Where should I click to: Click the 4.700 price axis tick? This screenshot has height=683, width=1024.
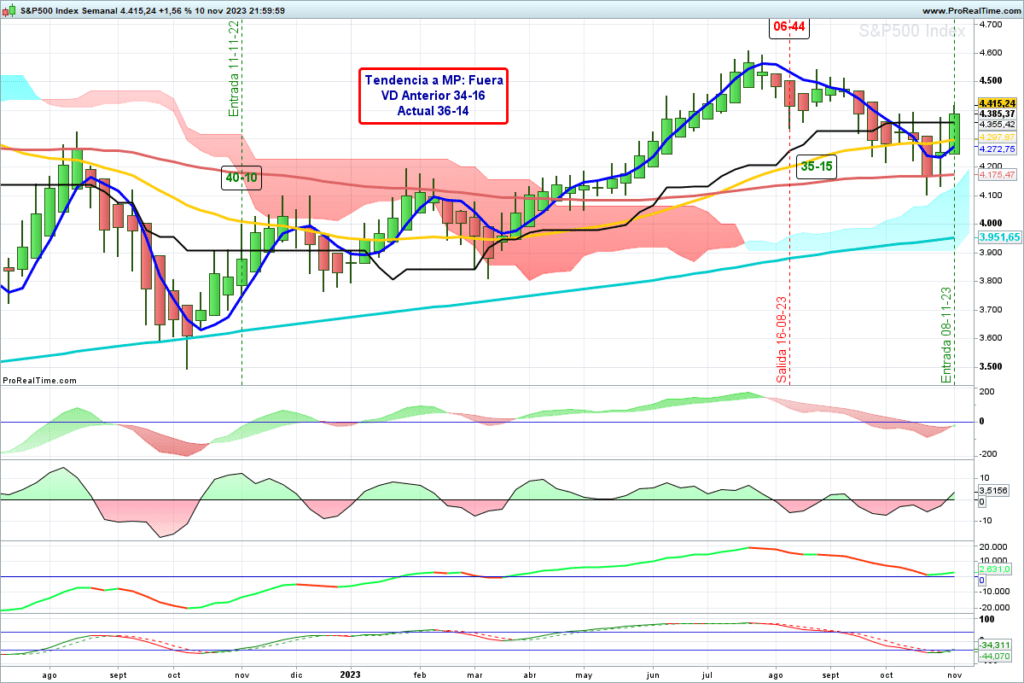(x=991, y=24)
